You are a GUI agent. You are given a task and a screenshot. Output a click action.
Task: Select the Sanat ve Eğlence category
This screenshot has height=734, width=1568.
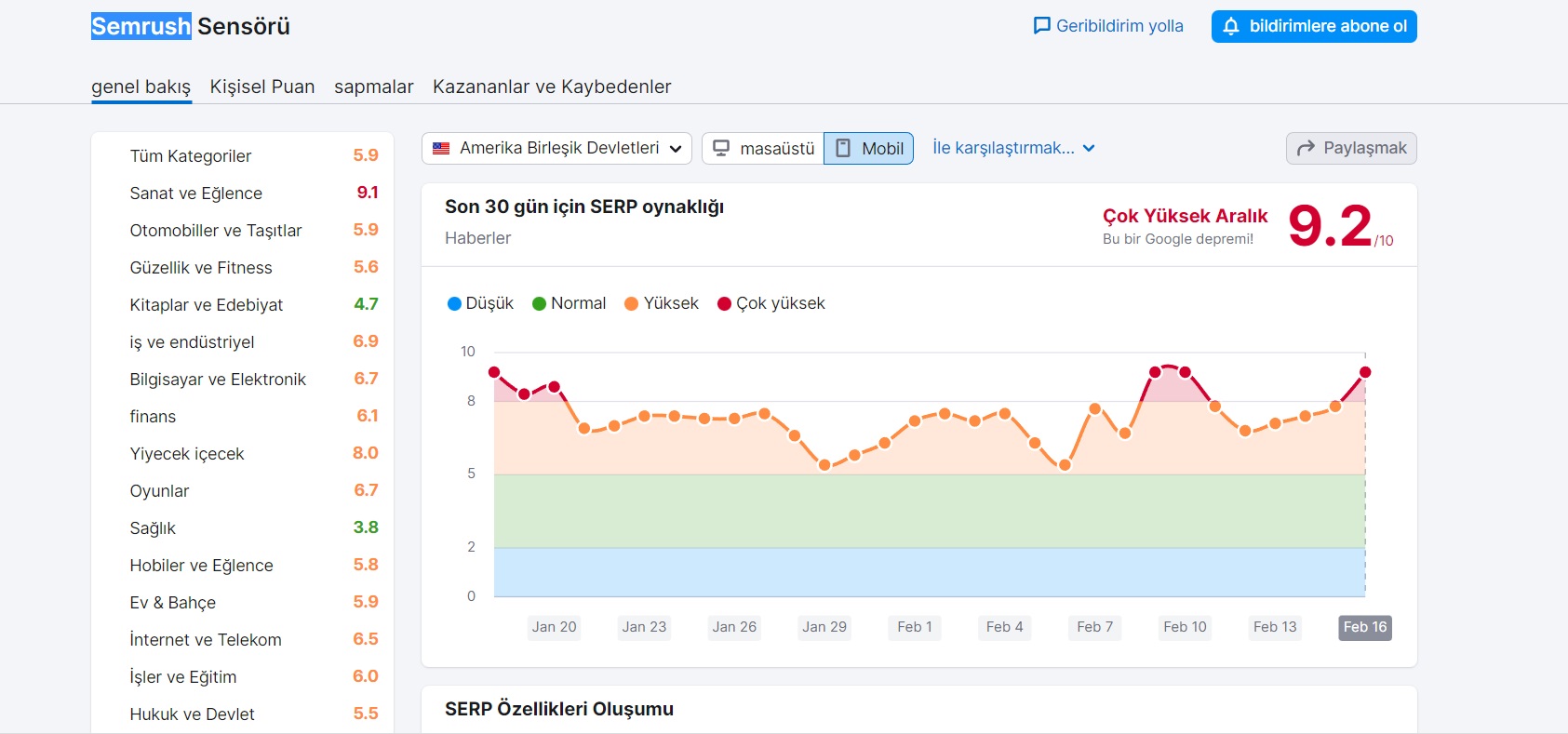pyautogui.click(x=196, y=194)
